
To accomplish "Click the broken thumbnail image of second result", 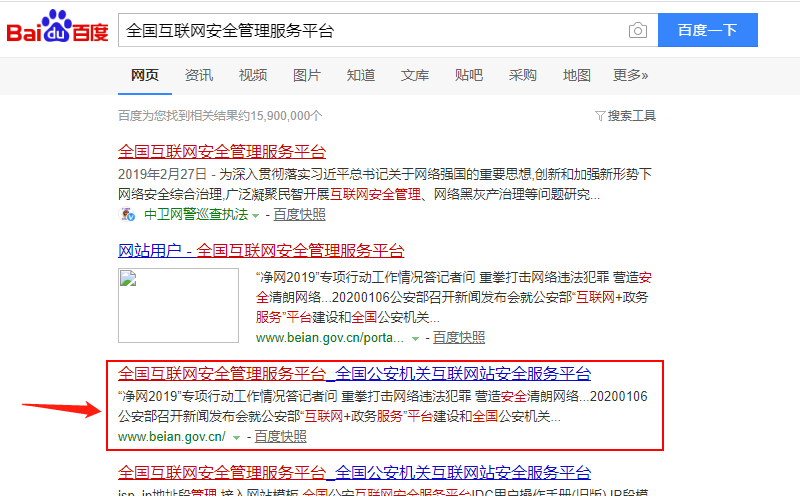I will click(179, 305).
